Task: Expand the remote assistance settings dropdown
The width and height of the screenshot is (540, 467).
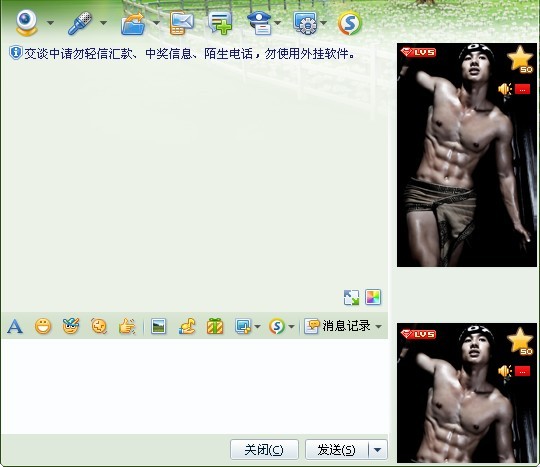Action: point(323,23)
